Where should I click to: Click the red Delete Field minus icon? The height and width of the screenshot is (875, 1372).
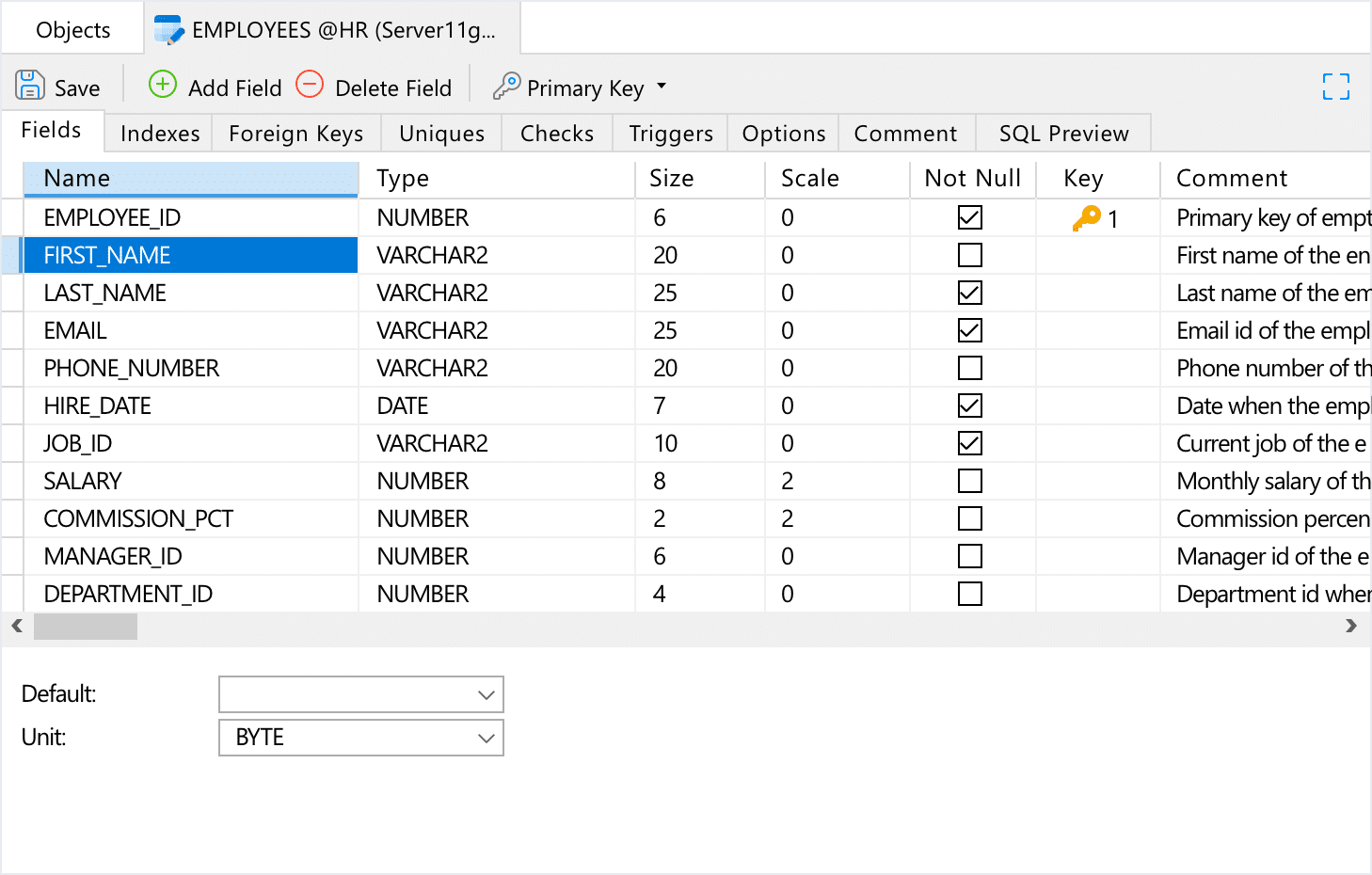[x=310, y=85]
